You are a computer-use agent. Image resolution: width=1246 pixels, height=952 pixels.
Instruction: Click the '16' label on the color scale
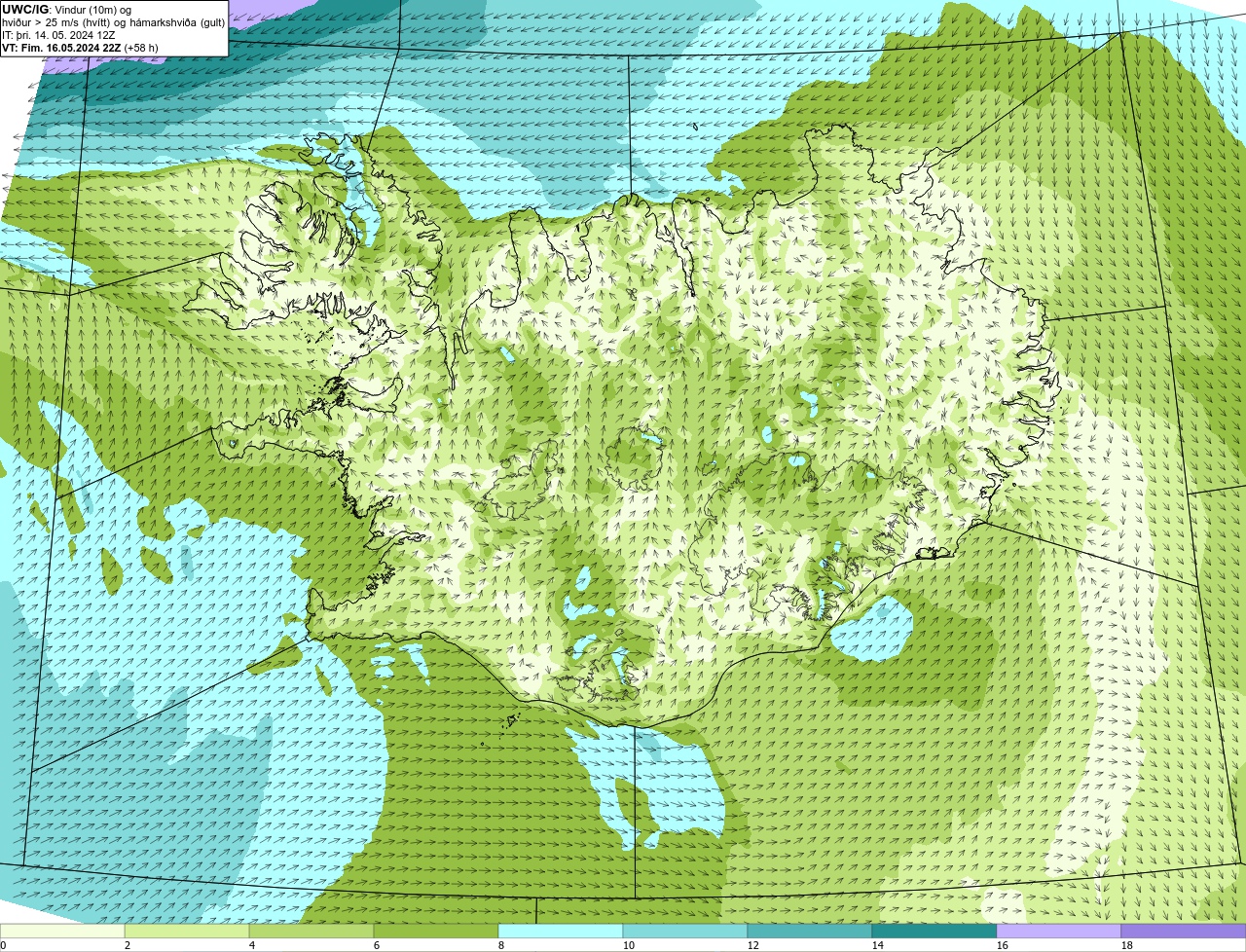tap(1003, 945)
